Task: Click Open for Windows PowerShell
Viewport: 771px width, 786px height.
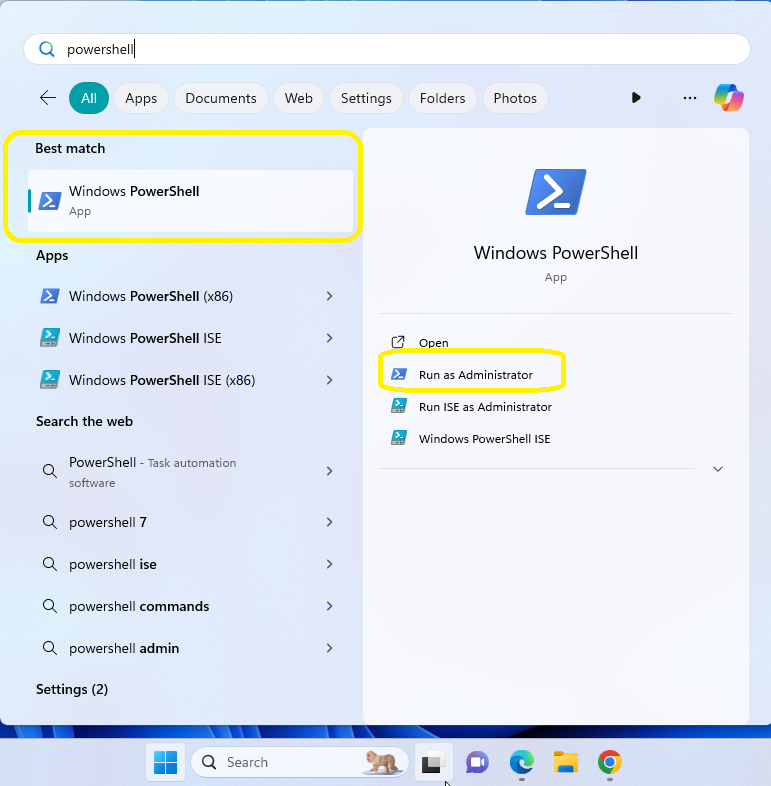Action: [x=434, y=342]
